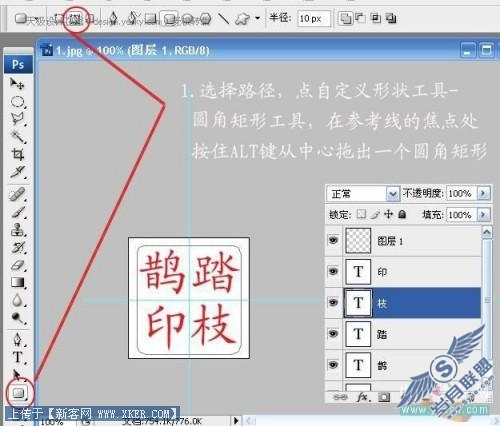The width and height of the screenshot is (500, 426).
Task: Select the Slice tool in toolbox
Action: pyautogui.click(x=18, y=172)
